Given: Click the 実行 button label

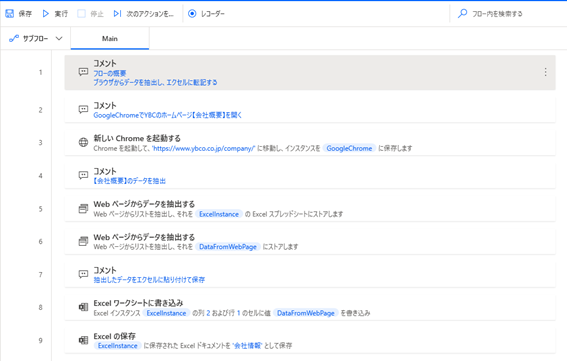Looking at the screenshot, I should pos(61,14).
